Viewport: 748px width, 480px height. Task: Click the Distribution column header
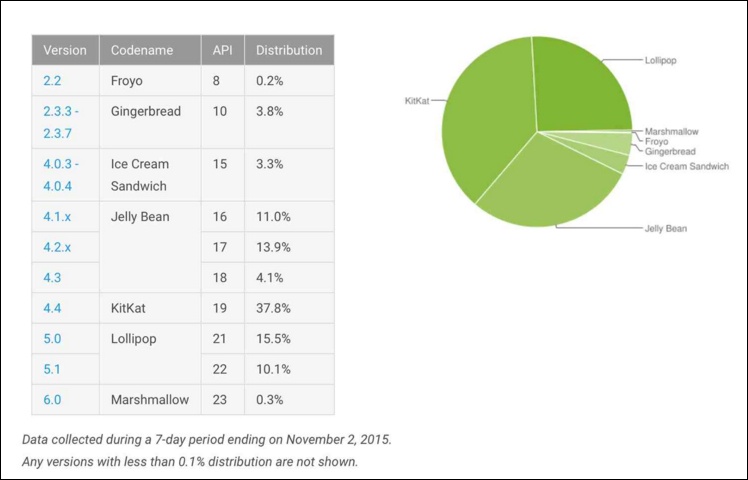tap(289, 50)
